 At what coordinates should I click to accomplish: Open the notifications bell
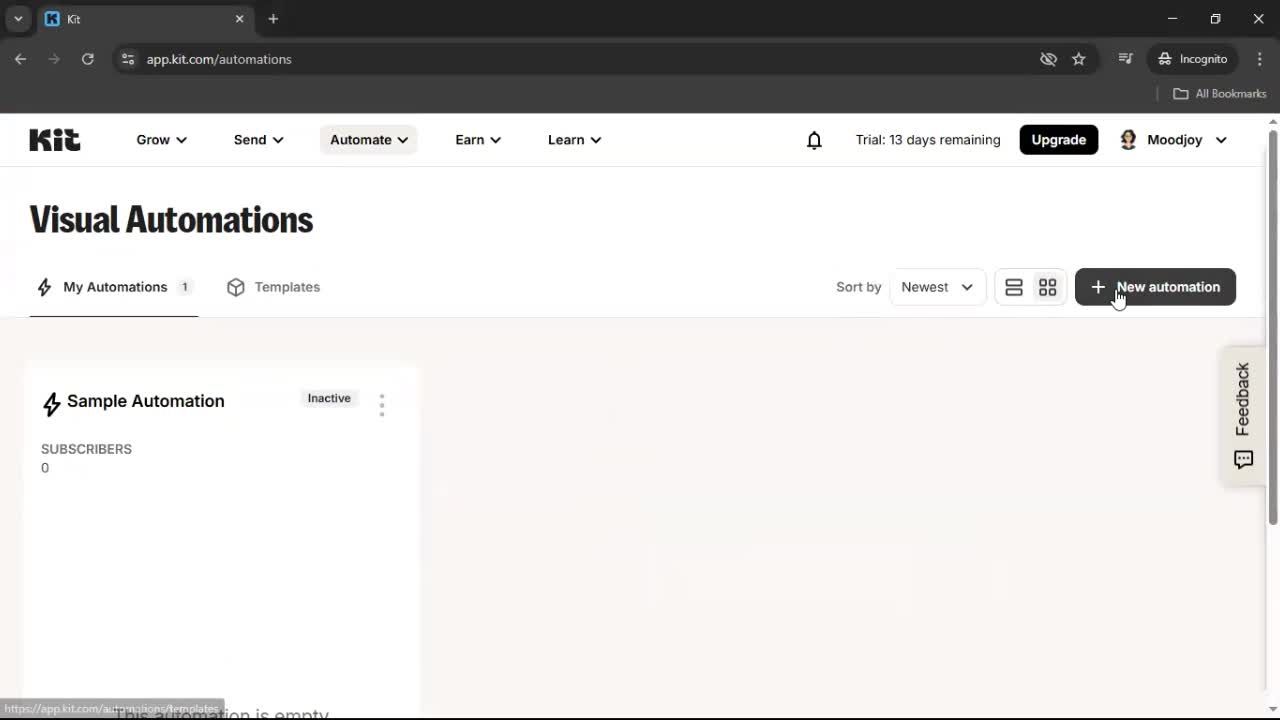tap(814, 140)
